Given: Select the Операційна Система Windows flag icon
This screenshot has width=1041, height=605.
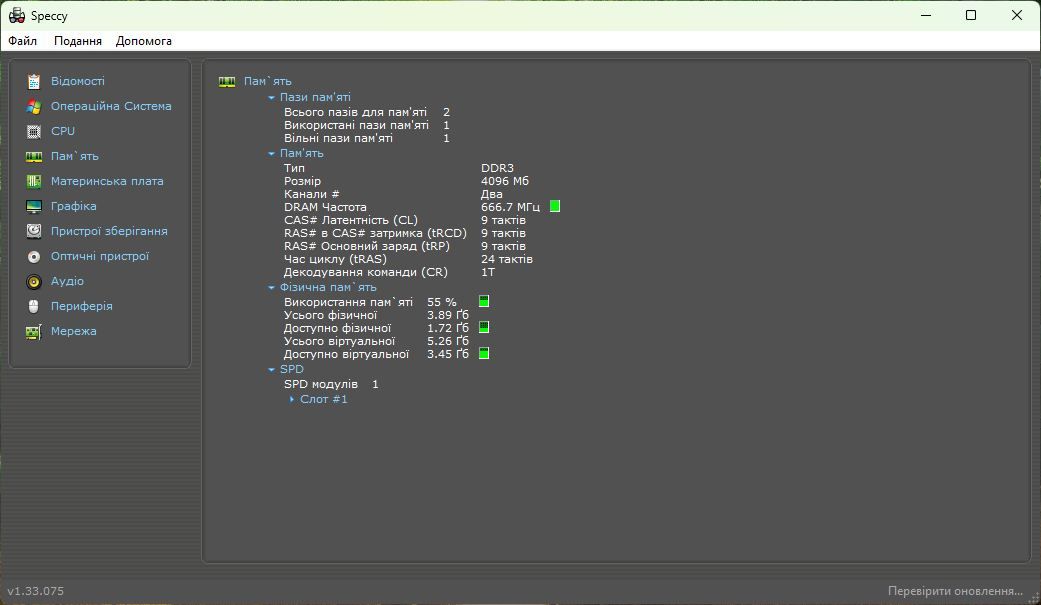Looking at the screenshot, I should click(34, 106).
